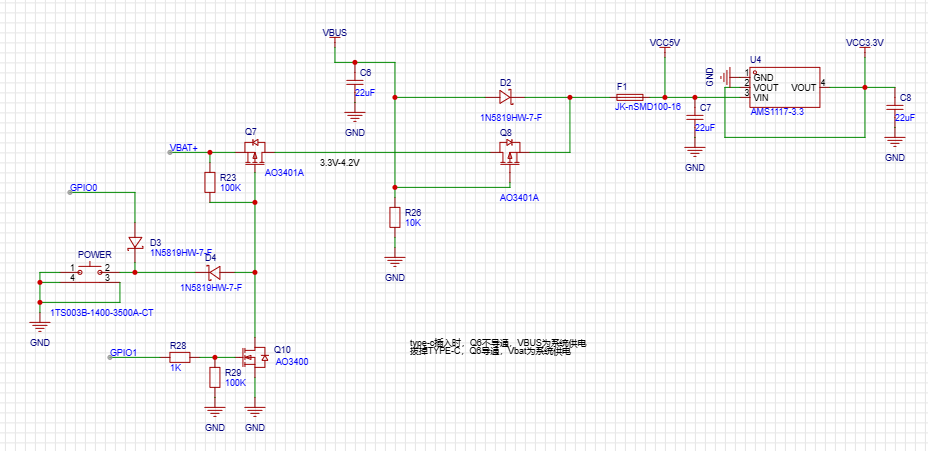Select the 1N5819HW-7-F label under D2
The height and width of the screenshot is (451, 928).
511,118
